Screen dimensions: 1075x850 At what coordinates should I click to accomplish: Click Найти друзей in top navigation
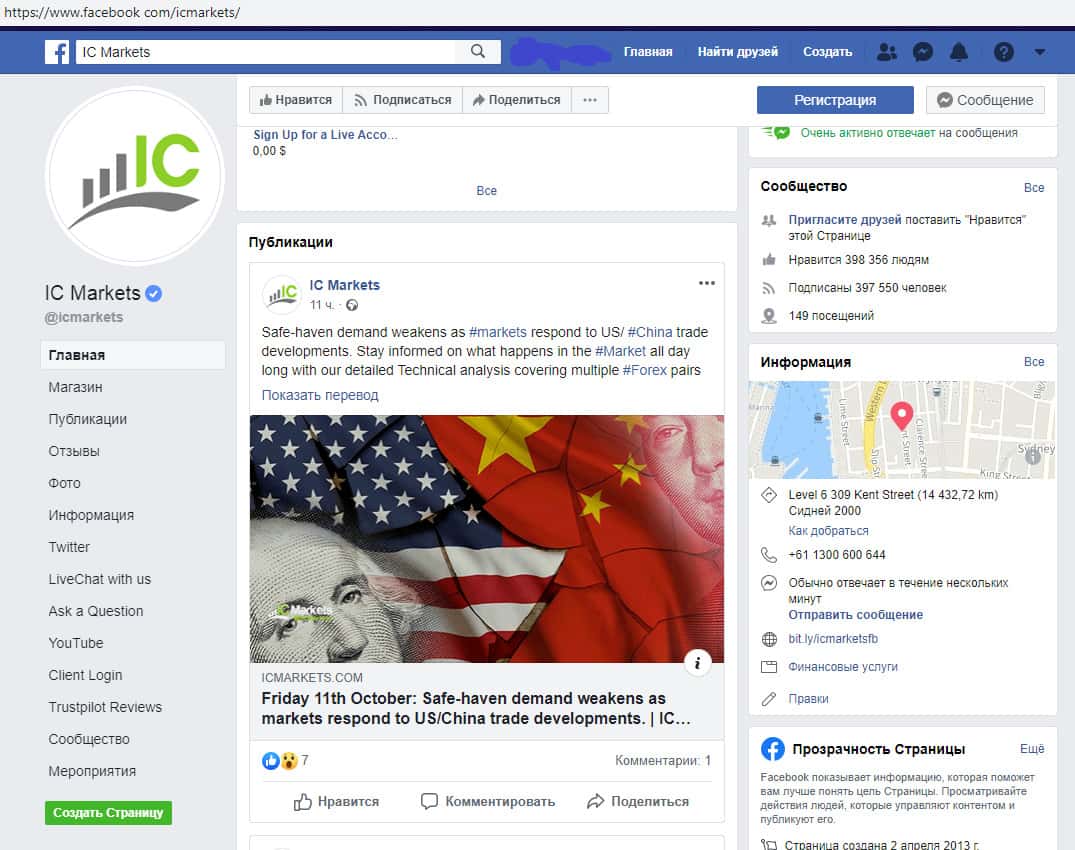pos(738,52)
